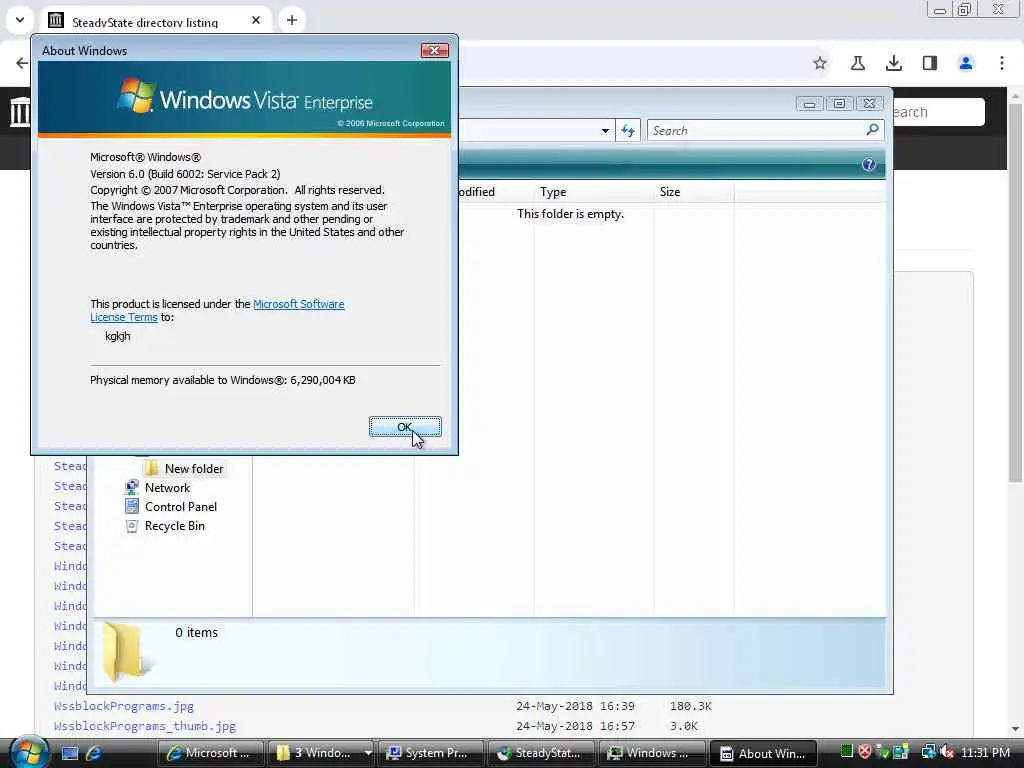This screenshot has height=768, width=1024.
Task: Go back with browser back arrow
Action: pos(22,63)
